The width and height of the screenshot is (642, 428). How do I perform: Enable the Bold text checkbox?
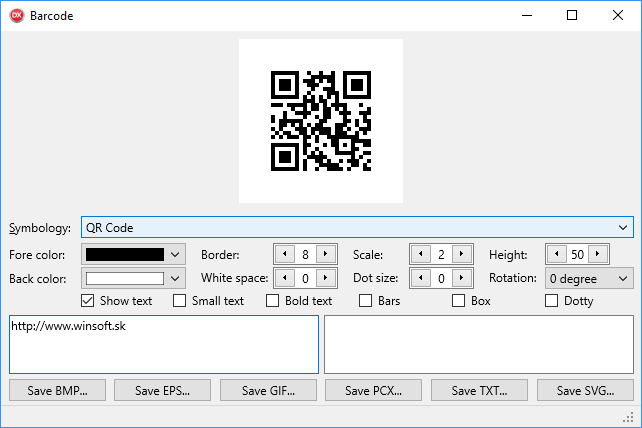click(x=272, y=301)
